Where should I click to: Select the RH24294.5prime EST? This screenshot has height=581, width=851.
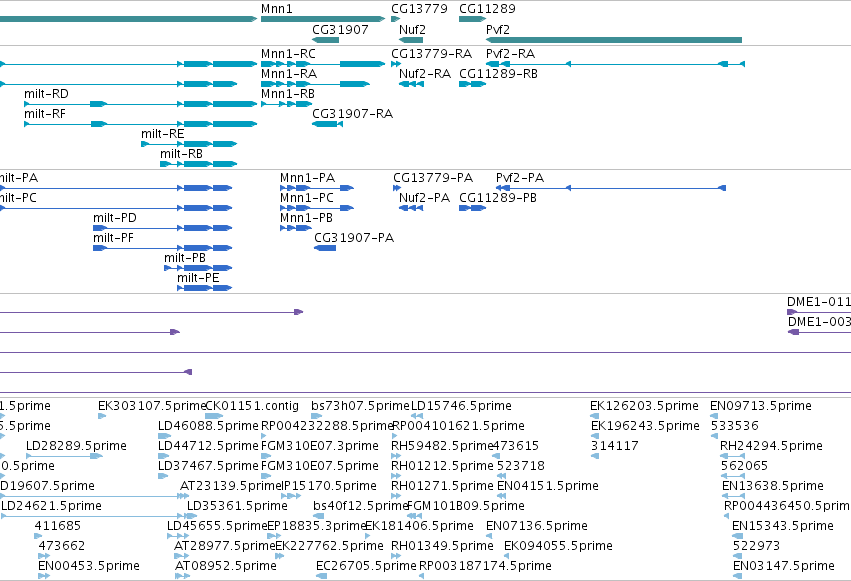tap(733, 456)
